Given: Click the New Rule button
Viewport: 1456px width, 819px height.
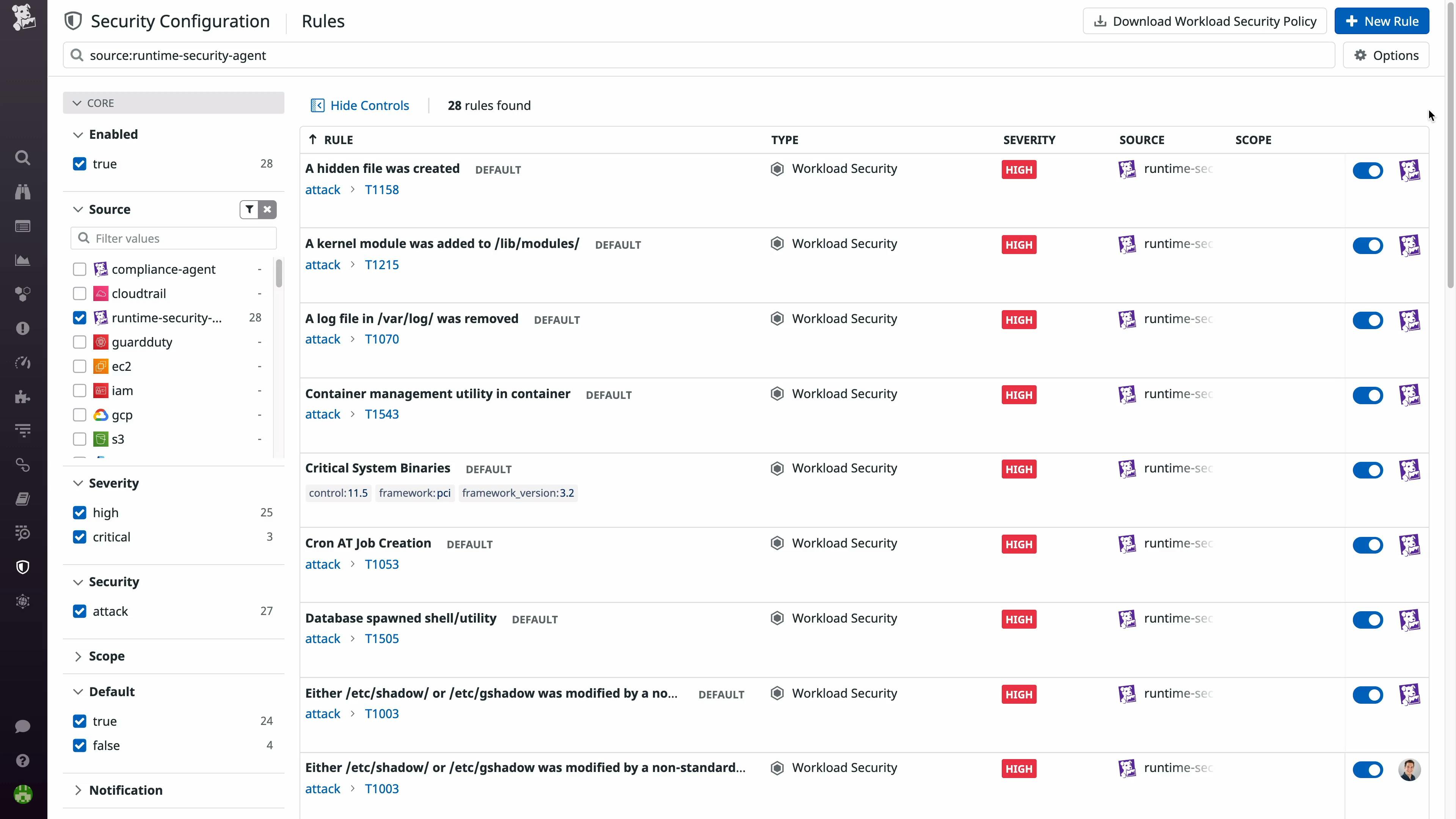Looking at the screenshot, I should [1381, 21].
